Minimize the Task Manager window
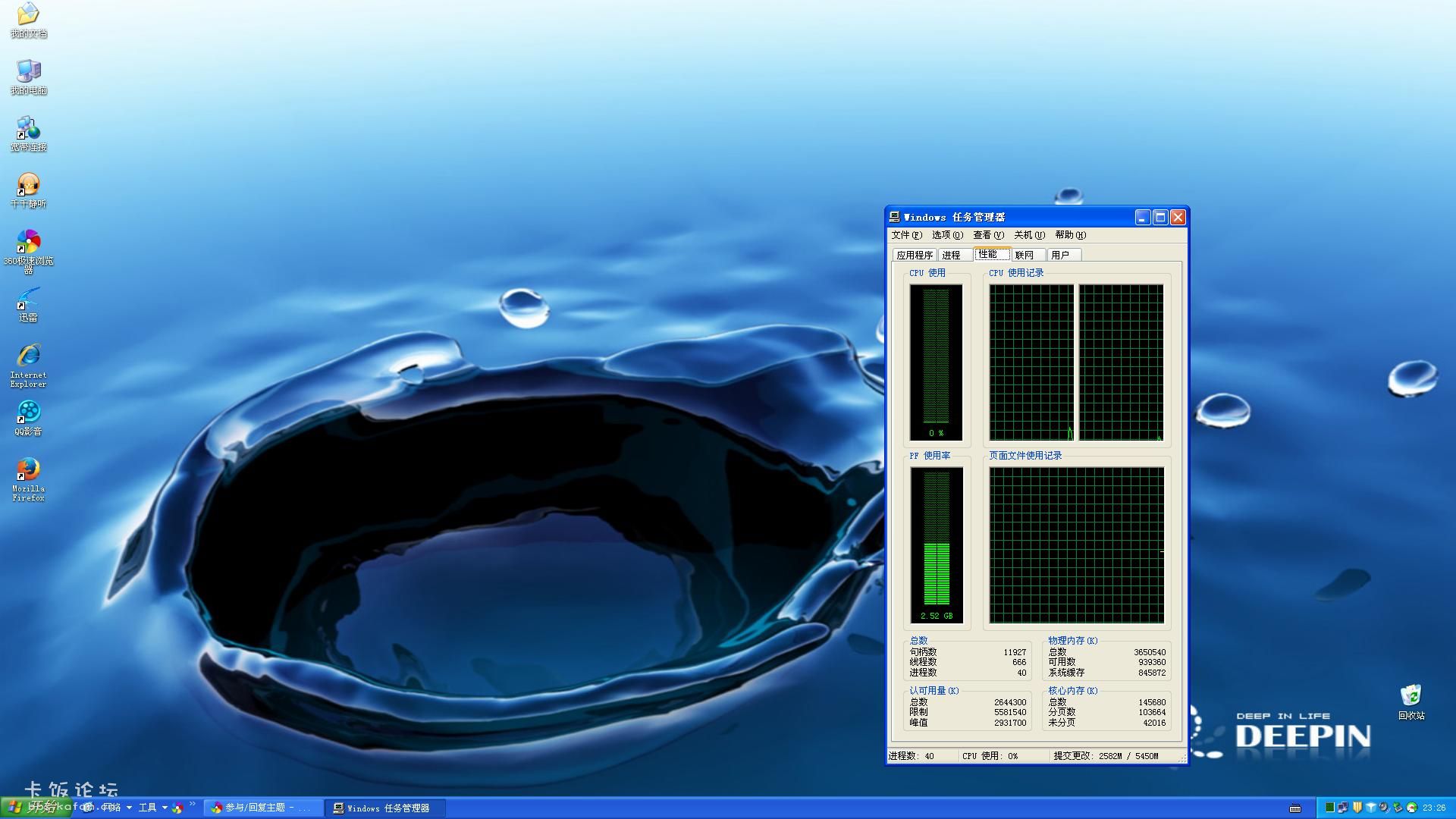 coord(1143,218)
